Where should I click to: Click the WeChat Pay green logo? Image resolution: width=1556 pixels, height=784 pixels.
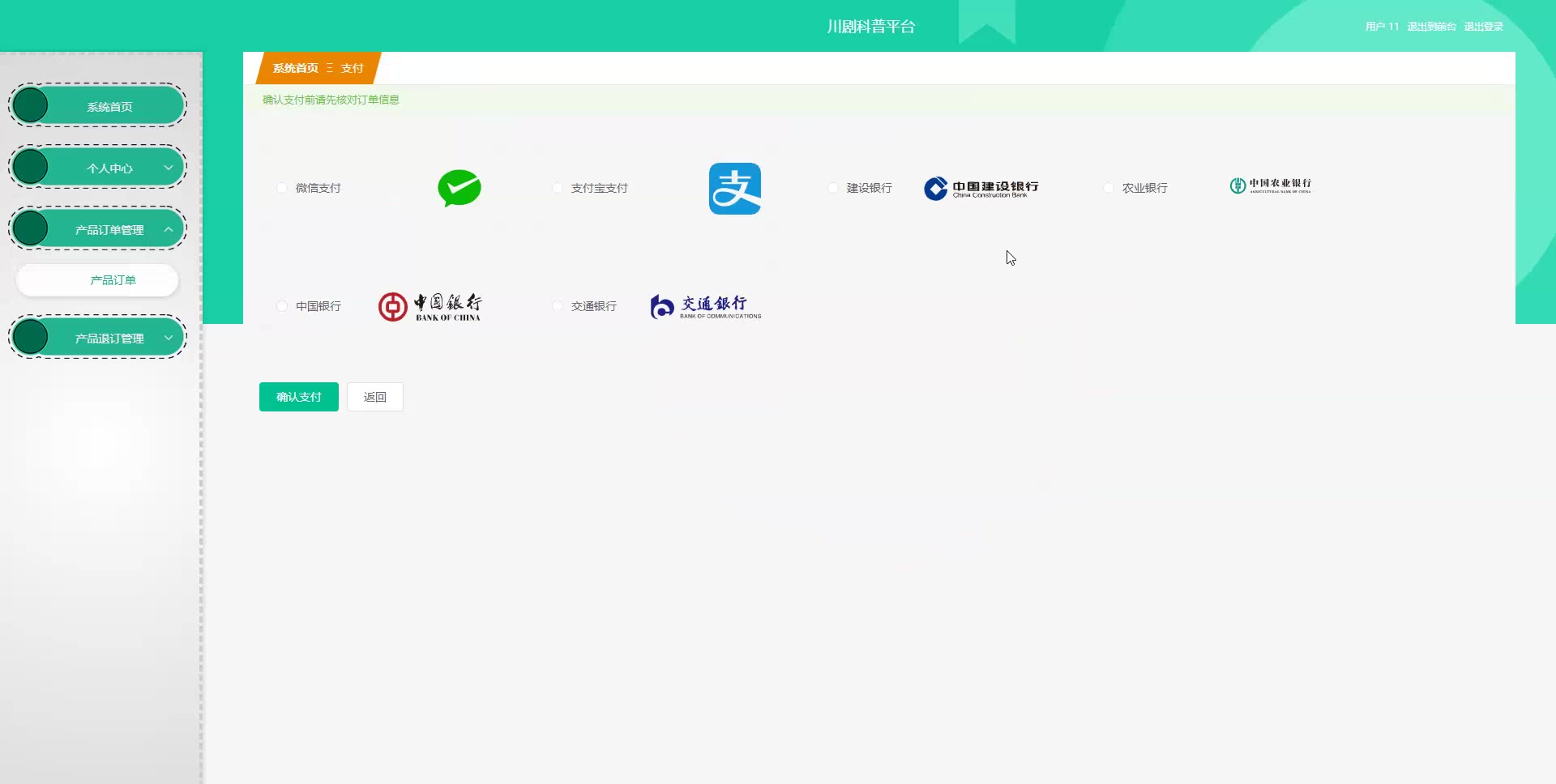[x=460, y=188]
